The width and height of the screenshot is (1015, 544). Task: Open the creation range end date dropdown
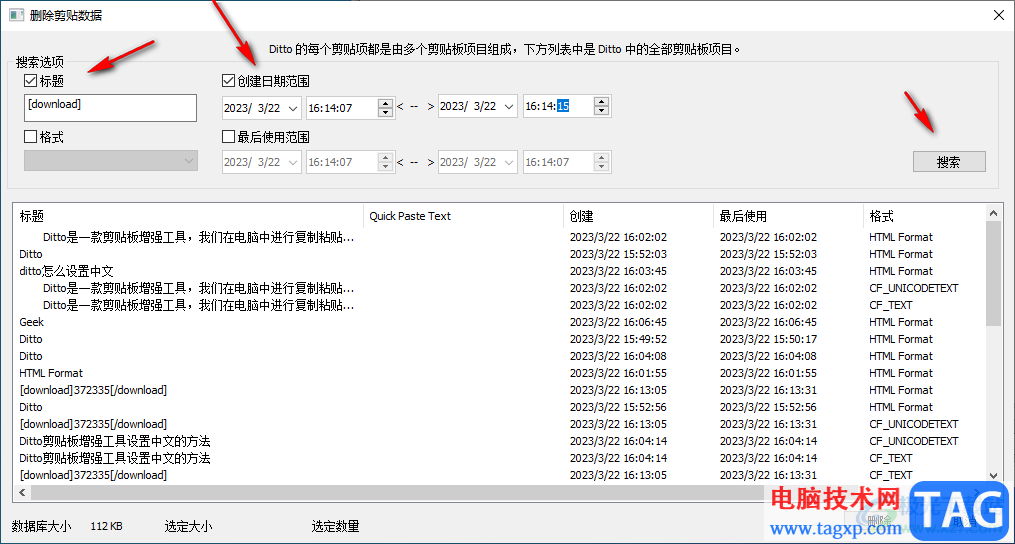509,107
